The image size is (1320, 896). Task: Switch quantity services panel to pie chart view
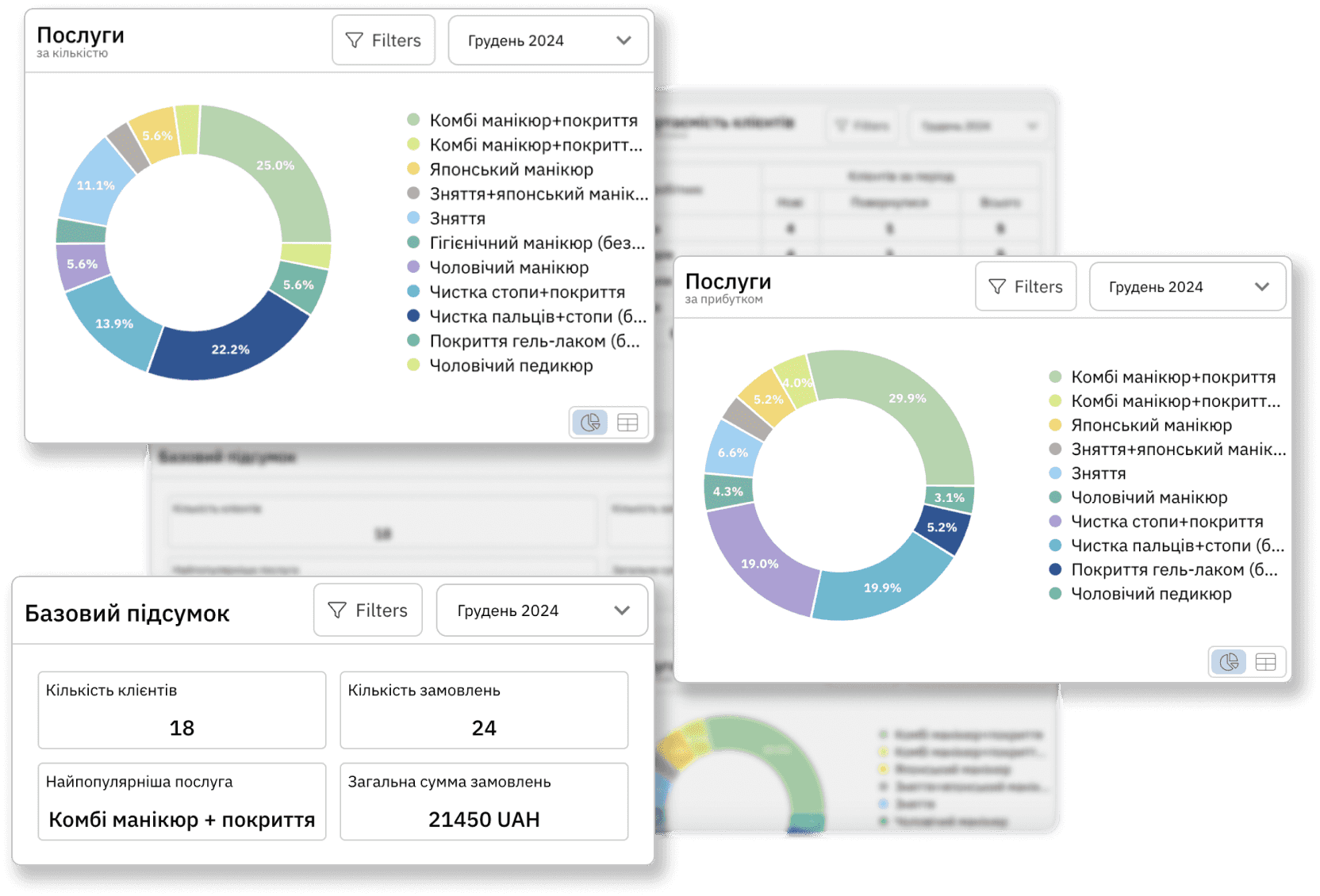pos(590,423)
